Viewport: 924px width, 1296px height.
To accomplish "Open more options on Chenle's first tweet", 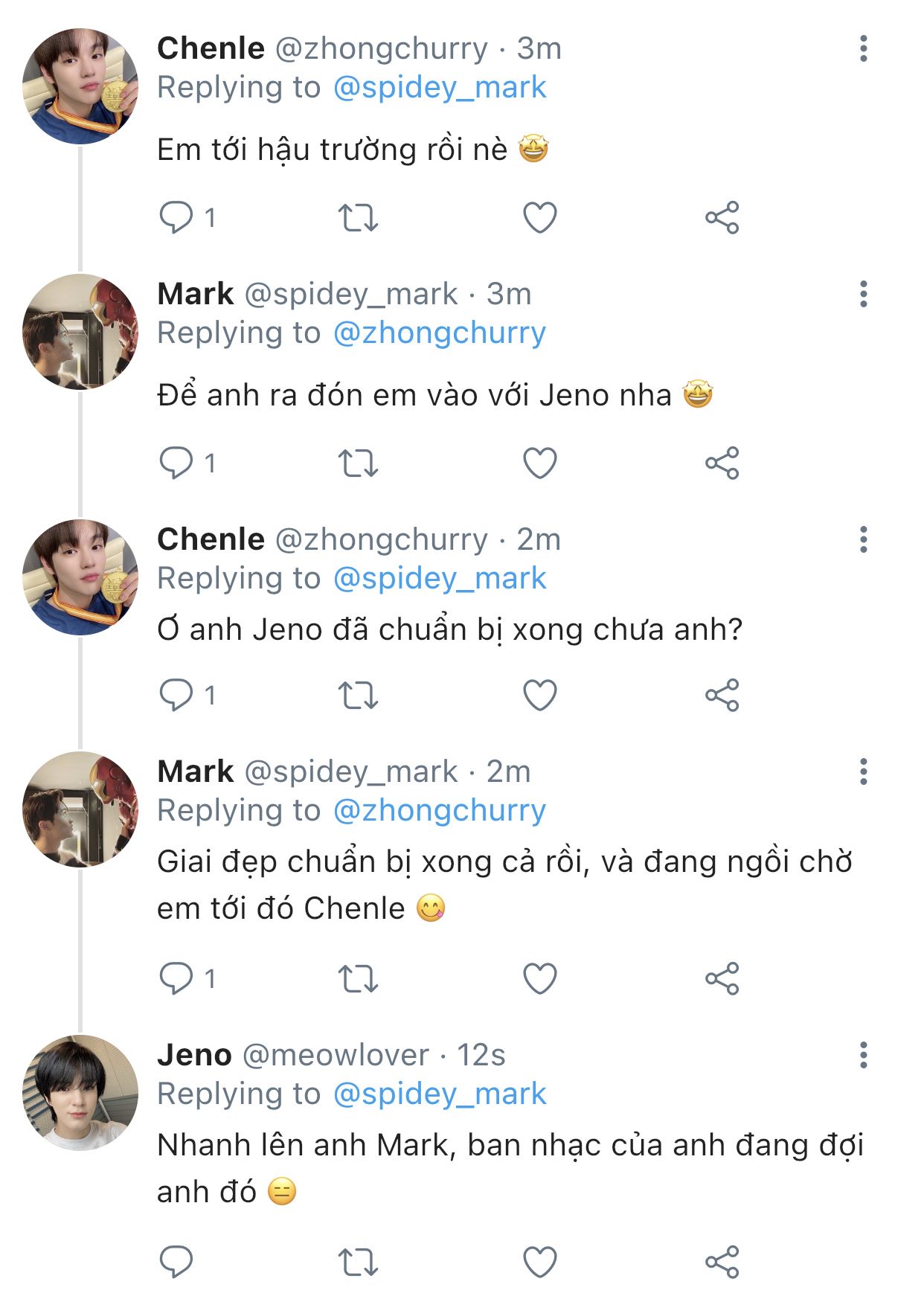I will pyautogui.click(x=863, y=48).
